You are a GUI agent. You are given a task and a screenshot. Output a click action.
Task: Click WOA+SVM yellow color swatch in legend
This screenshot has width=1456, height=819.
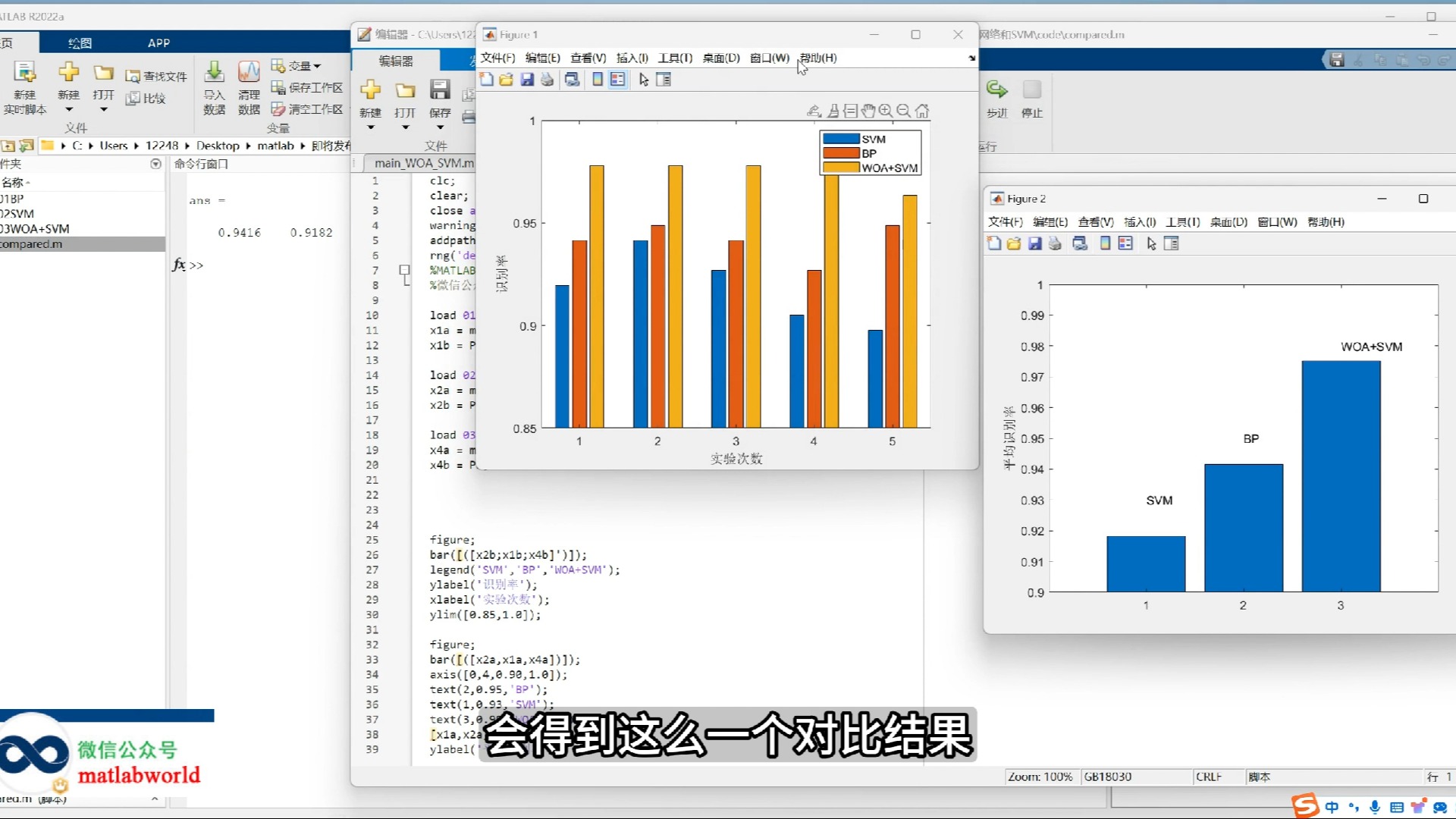841,168
